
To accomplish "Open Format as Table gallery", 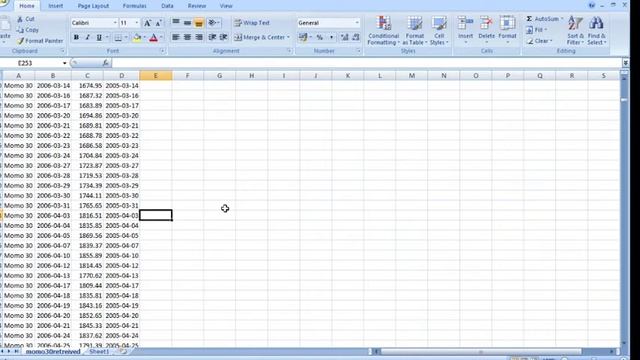I will tap(415, 31).
